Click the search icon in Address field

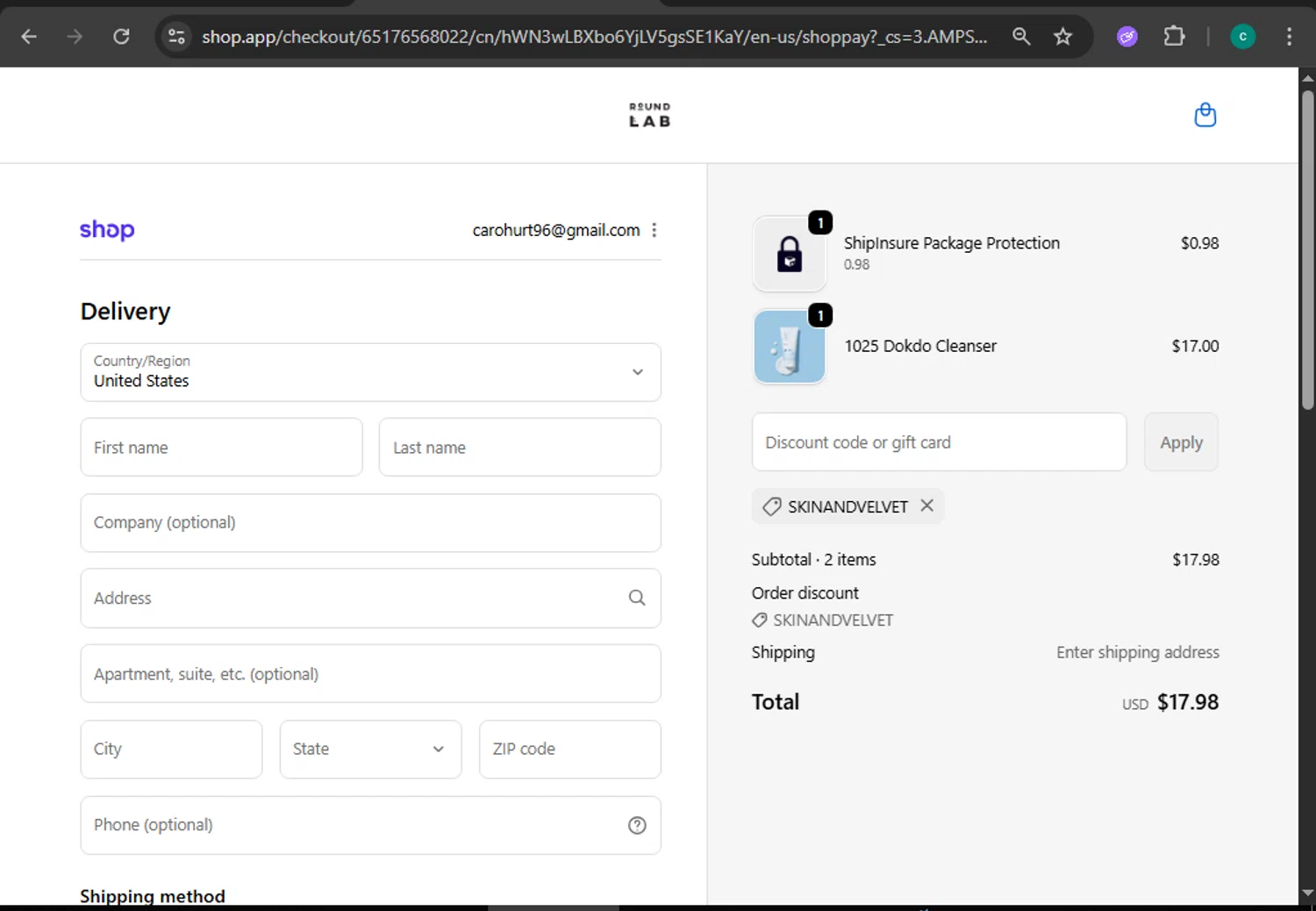(x=637, y=598)
